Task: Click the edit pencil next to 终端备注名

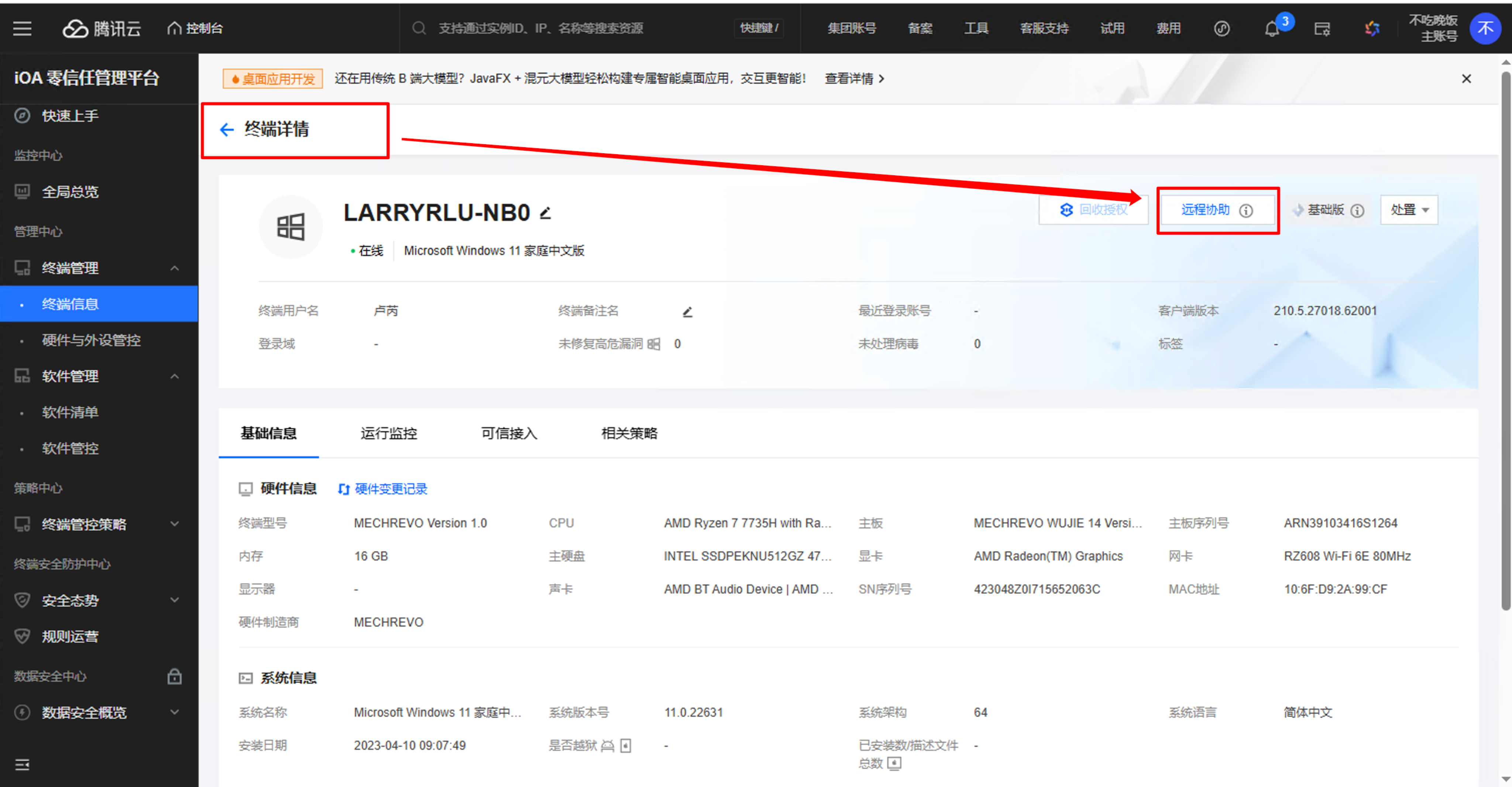Action: pos(687,312)
